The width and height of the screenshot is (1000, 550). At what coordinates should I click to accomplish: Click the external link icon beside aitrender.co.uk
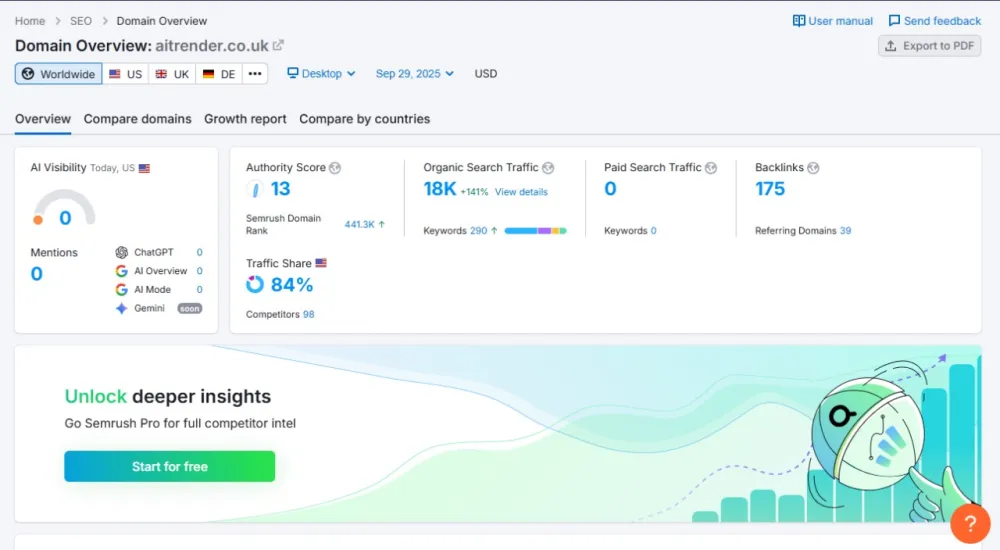[x=278, y=45]
